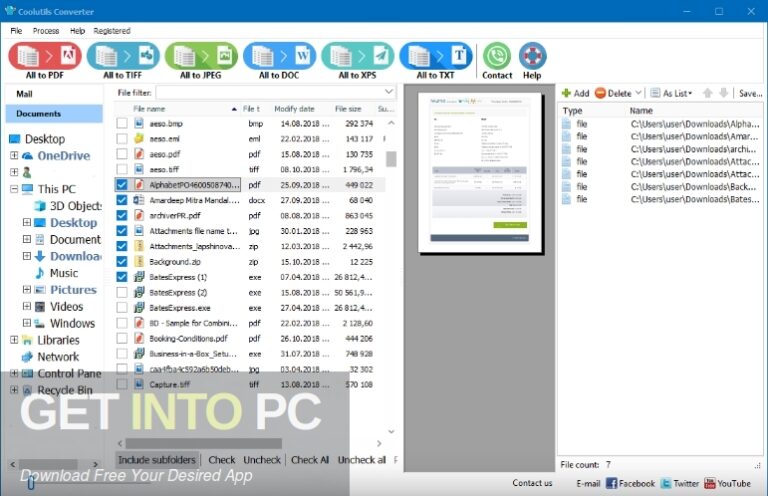Expand the Pictures tree node
Image resolution: width=768 pixels, height=496 pixels.
pos(27,289)
